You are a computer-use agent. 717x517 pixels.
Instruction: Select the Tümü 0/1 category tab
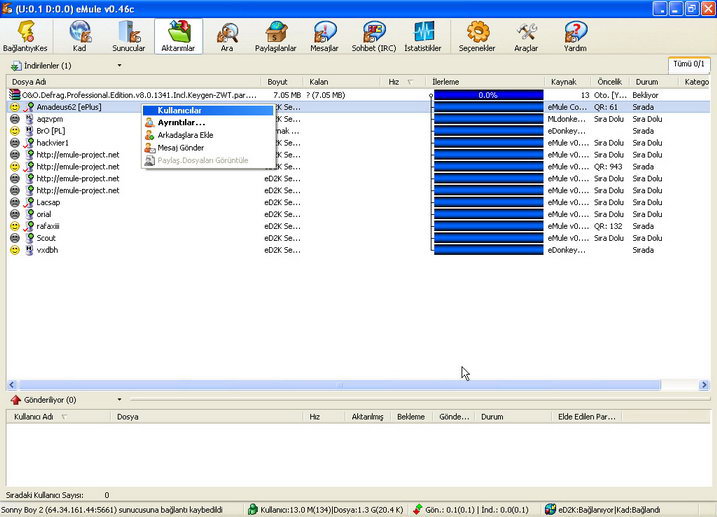pos(689,64)
